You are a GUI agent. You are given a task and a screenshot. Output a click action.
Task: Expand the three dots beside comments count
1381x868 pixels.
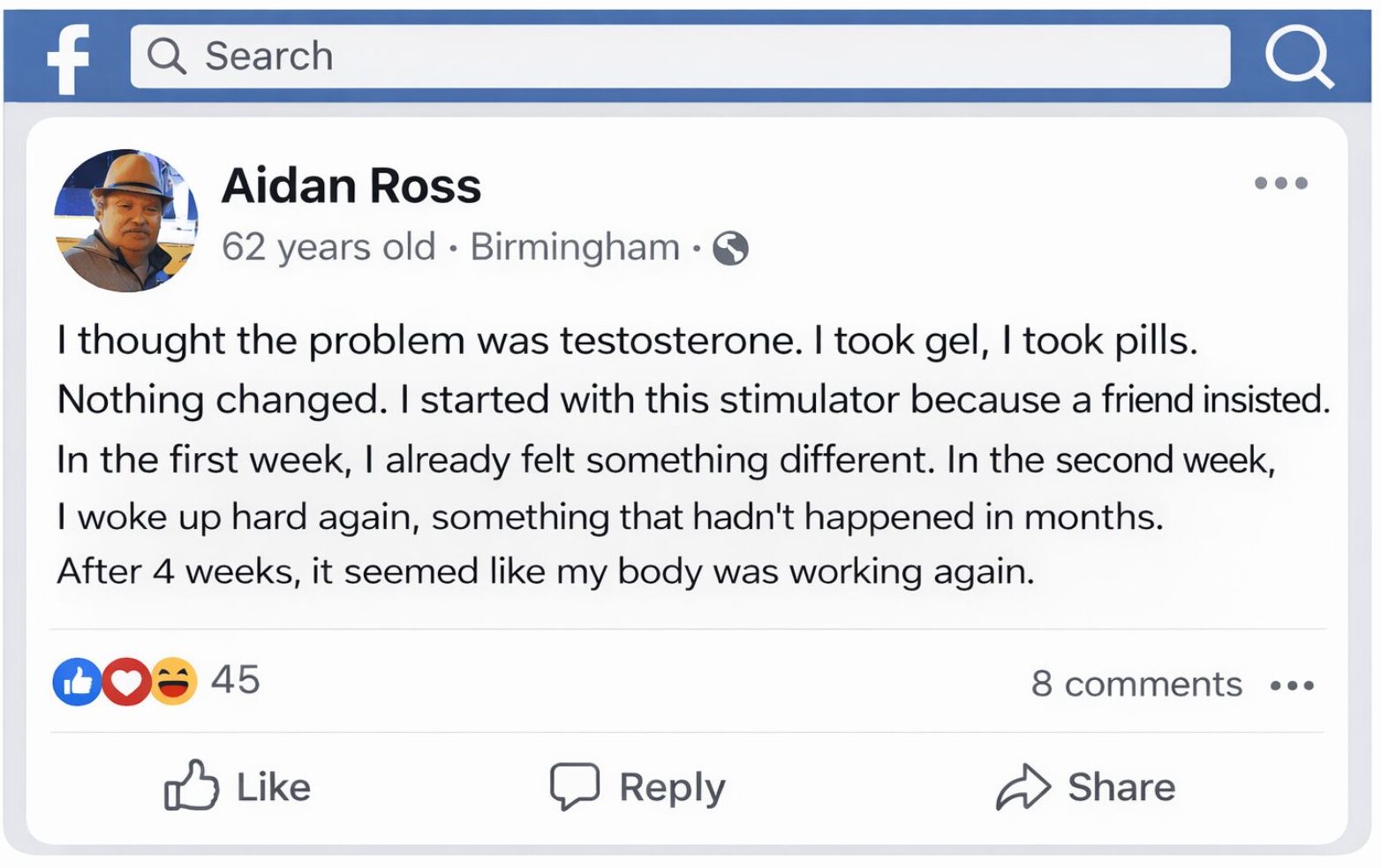point(1292,685)
